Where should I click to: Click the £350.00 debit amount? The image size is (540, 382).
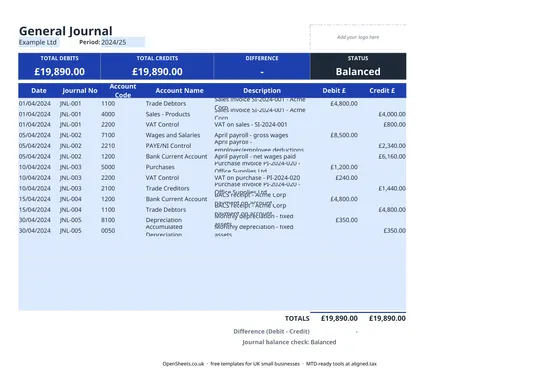pyautogui.click(x=346, y=220)
